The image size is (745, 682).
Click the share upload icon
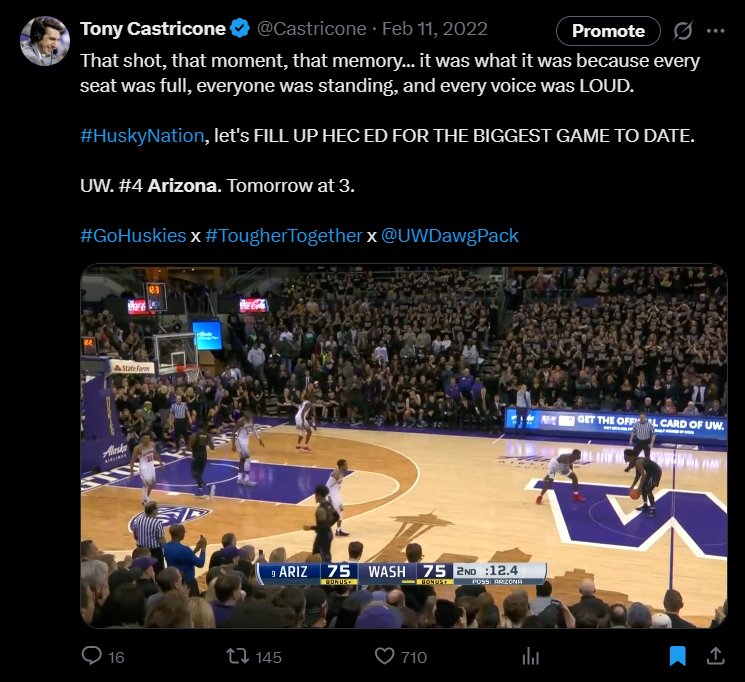(716, 656)
